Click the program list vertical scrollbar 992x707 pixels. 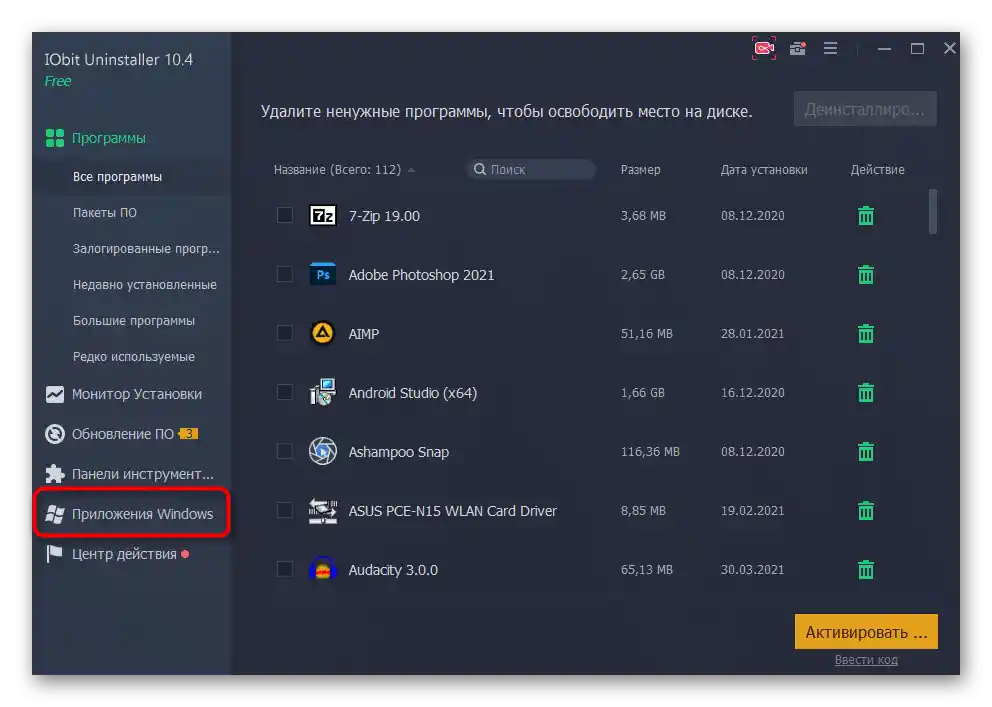click(933, 211)
